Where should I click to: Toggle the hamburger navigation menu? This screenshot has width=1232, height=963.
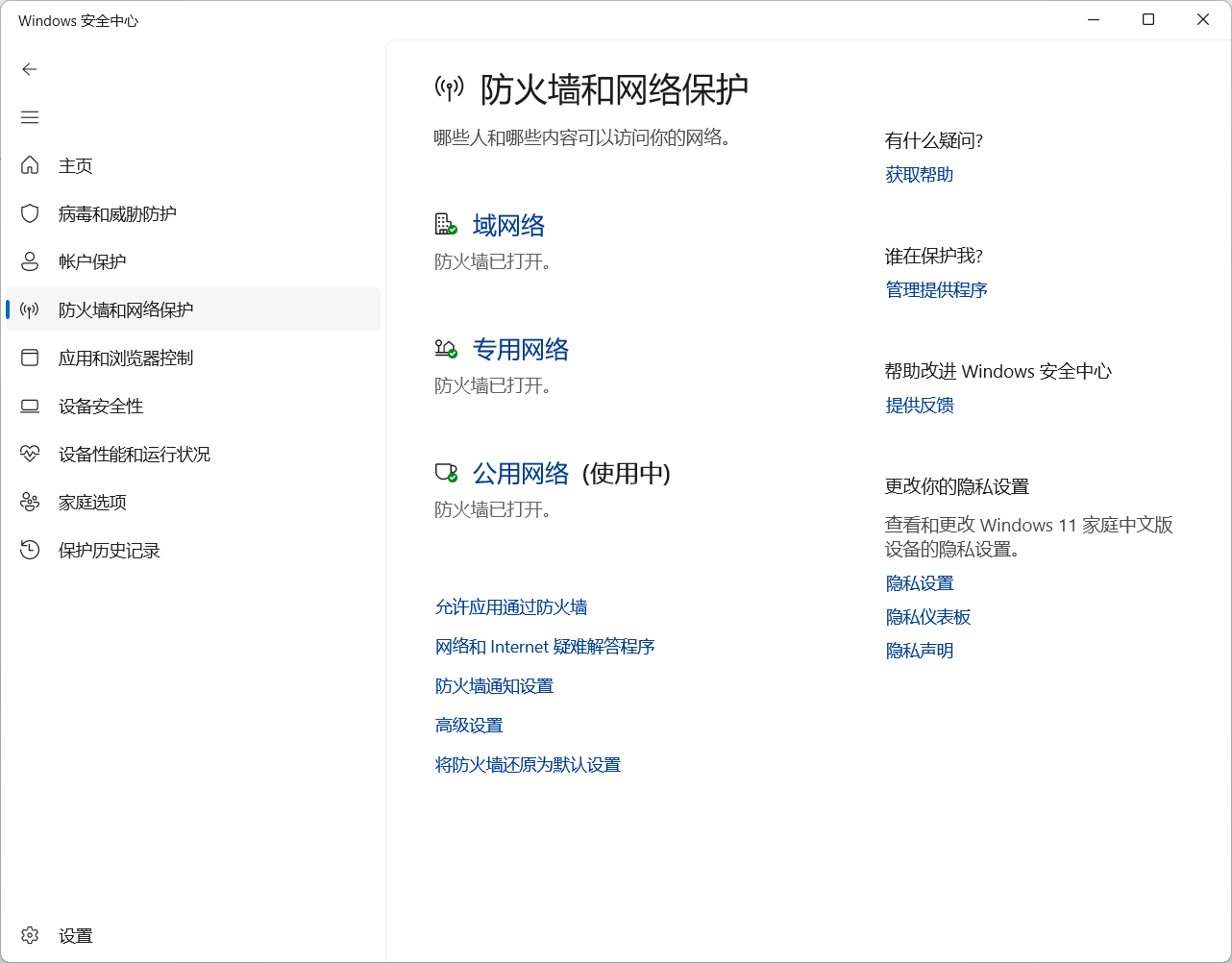[30, 117]
